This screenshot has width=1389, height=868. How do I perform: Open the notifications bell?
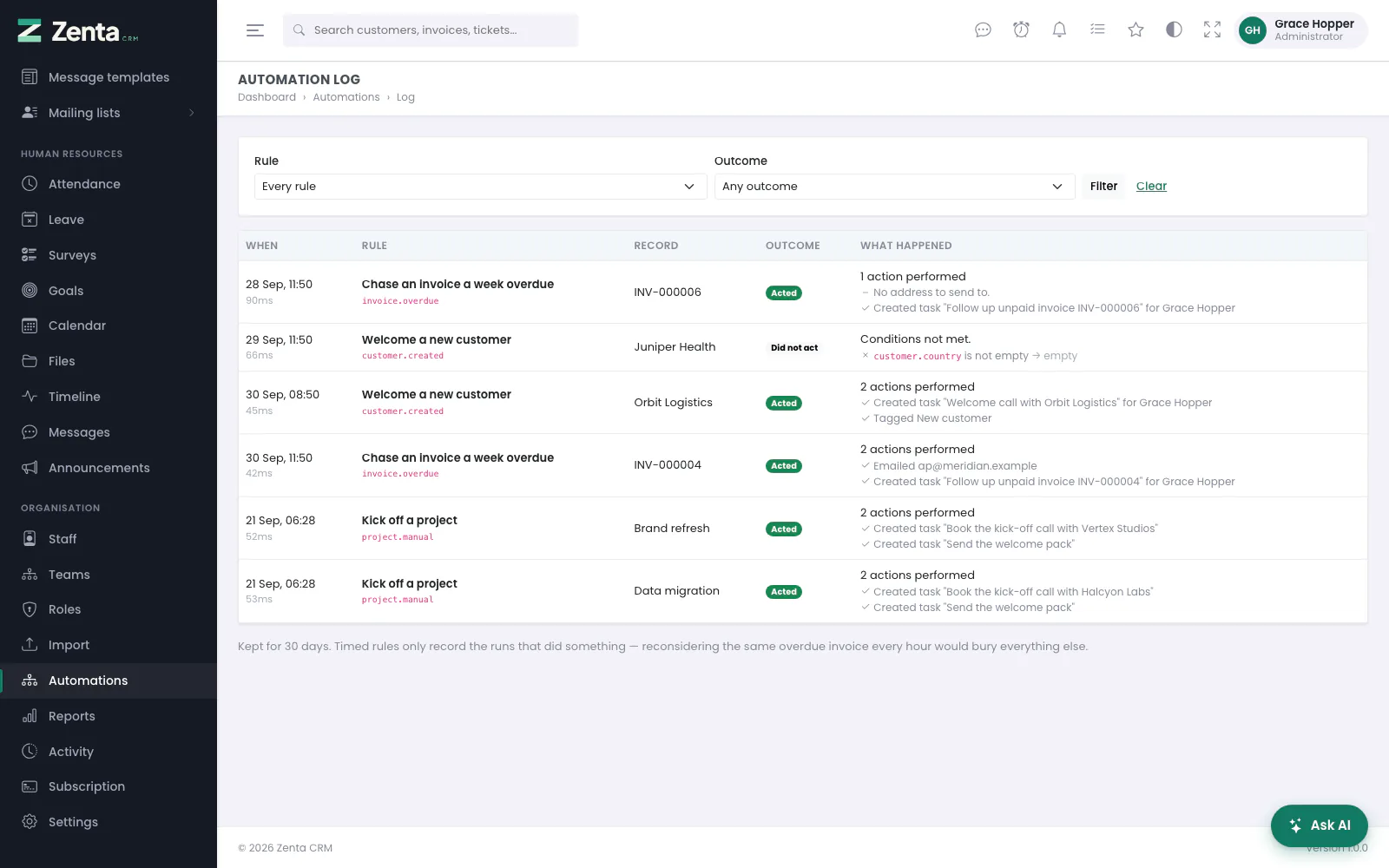[1059, 30]
